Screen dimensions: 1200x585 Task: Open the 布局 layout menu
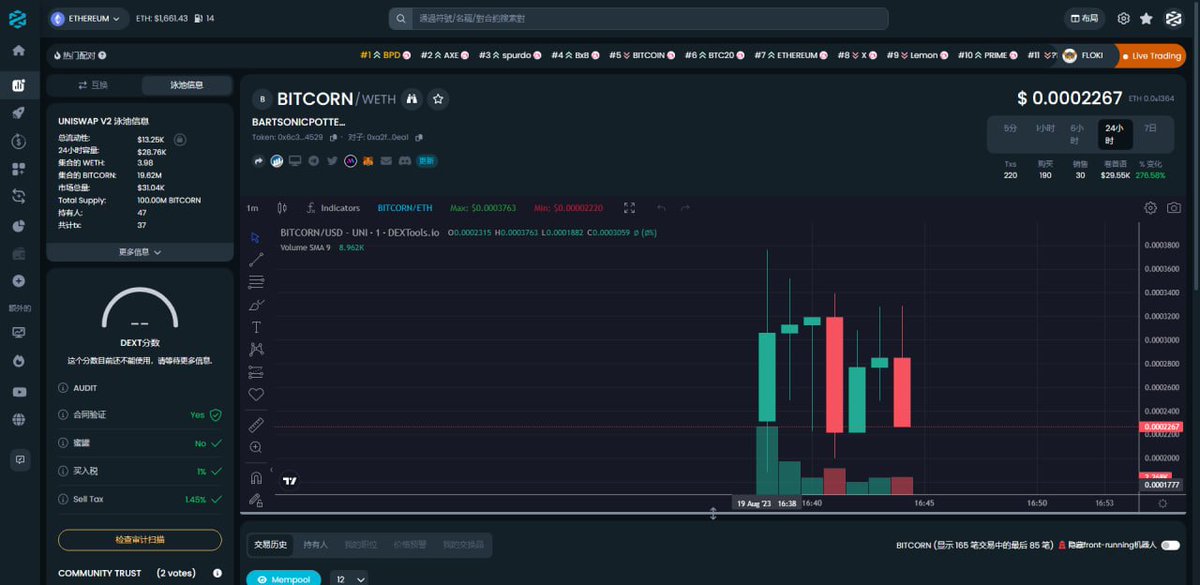[1083, 19]
